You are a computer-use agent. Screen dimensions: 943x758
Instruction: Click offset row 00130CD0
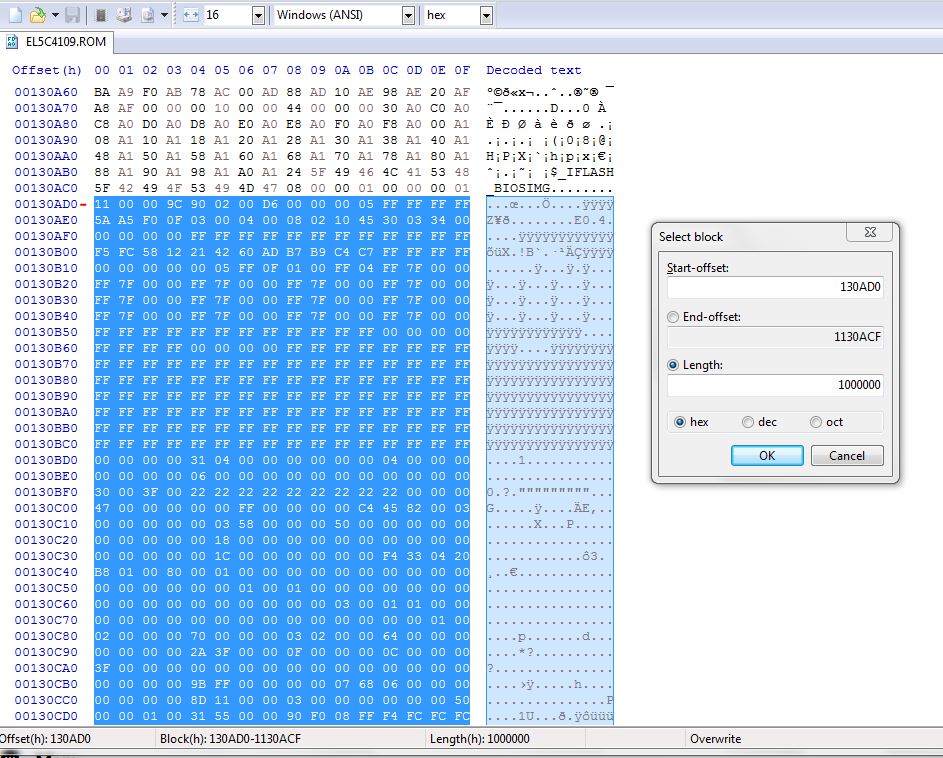(x=46, y=716)
